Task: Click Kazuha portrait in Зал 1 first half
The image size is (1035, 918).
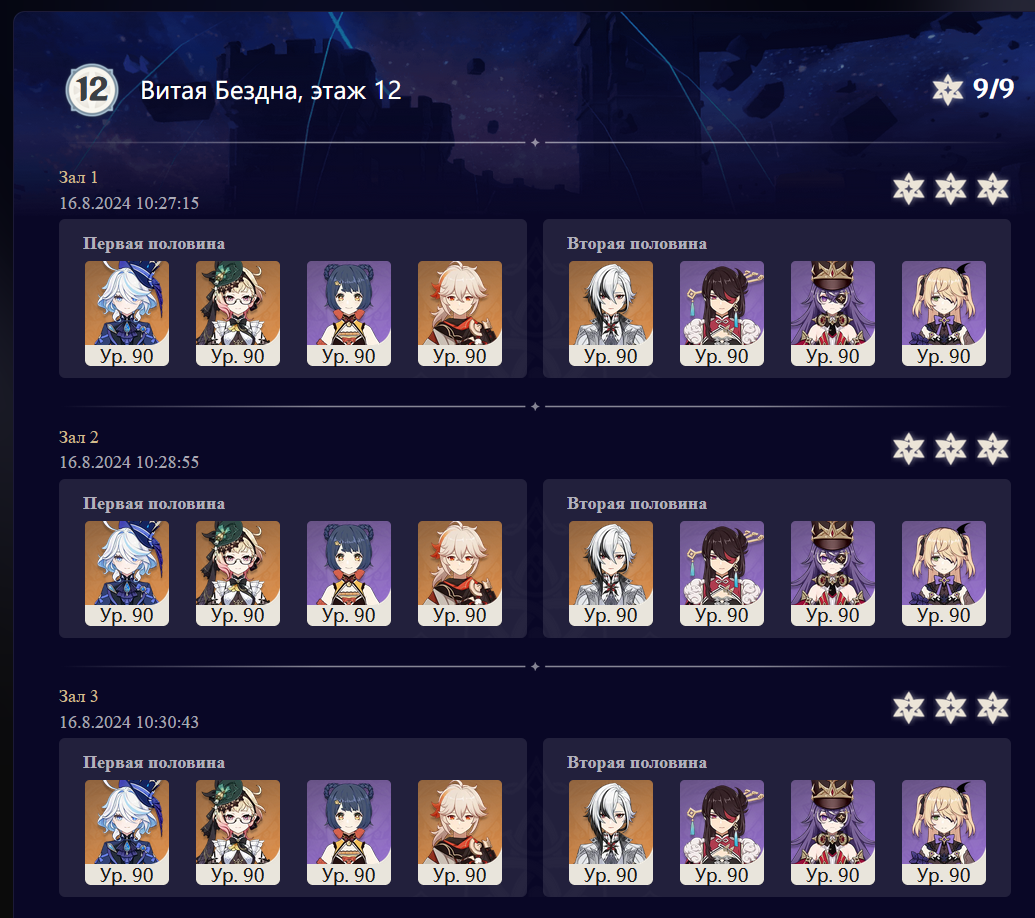Action: coord(459,313)
